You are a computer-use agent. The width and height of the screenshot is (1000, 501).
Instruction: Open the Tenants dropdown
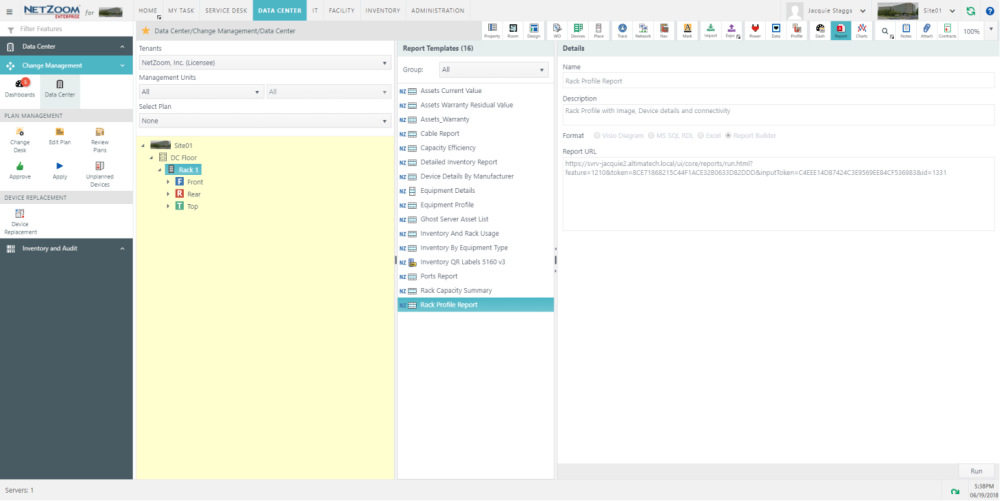pos(264,63)
